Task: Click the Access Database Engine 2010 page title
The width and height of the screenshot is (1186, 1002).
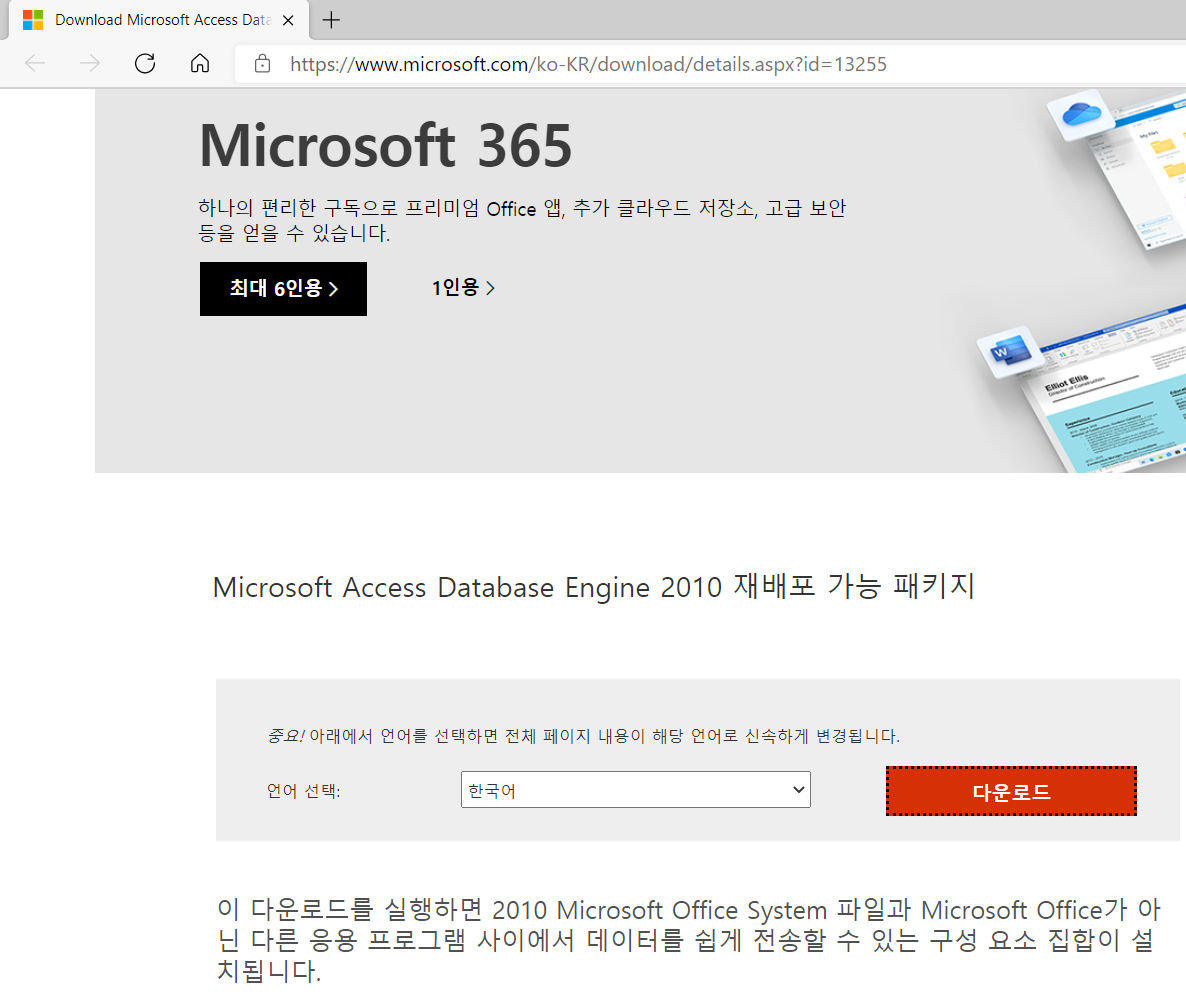Action: 593,587
